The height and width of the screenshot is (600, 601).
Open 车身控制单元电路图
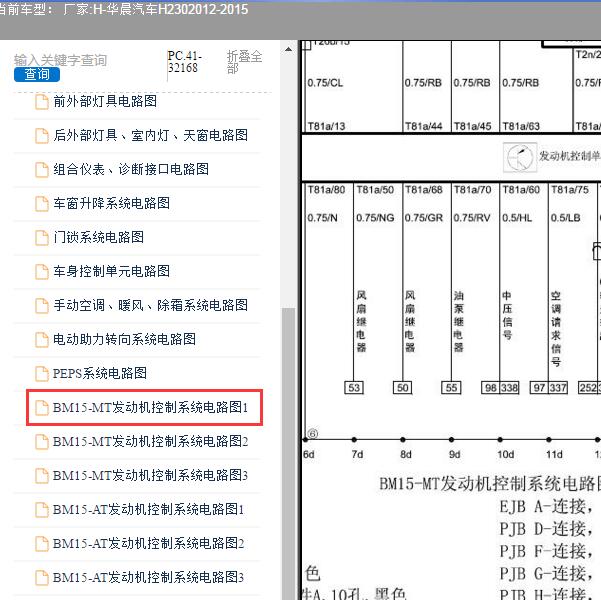pos(112,271)
